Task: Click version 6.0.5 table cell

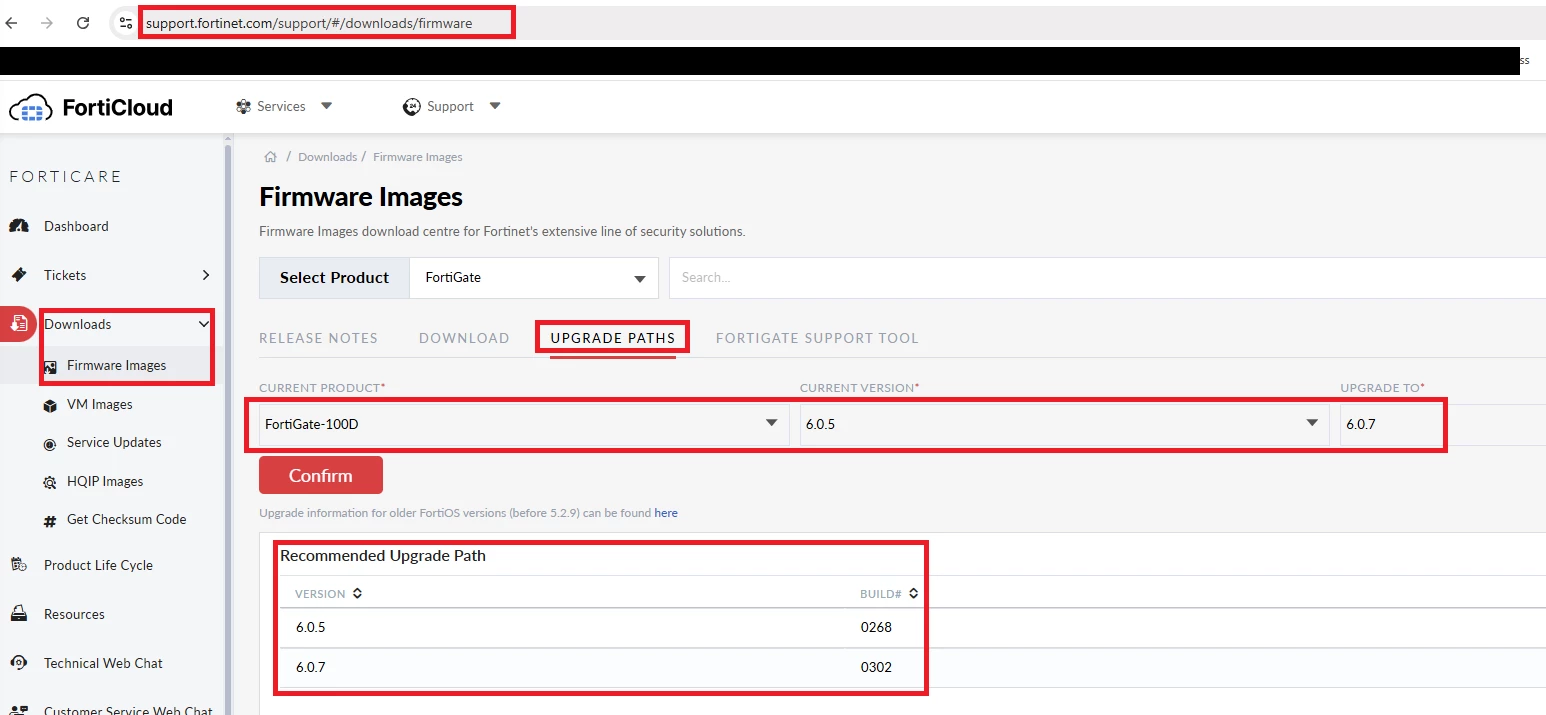Action: [x=311, y=627]
